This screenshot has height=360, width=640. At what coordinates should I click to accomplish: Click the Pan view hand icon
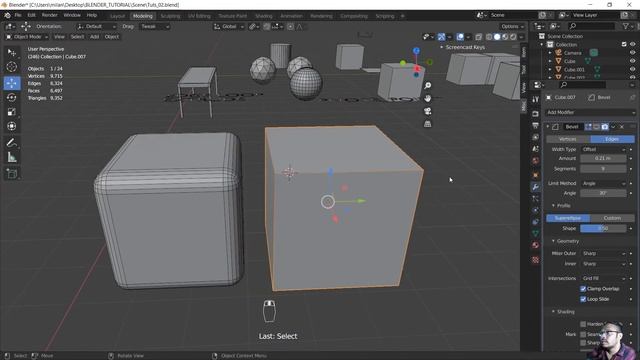click(427, 98)
